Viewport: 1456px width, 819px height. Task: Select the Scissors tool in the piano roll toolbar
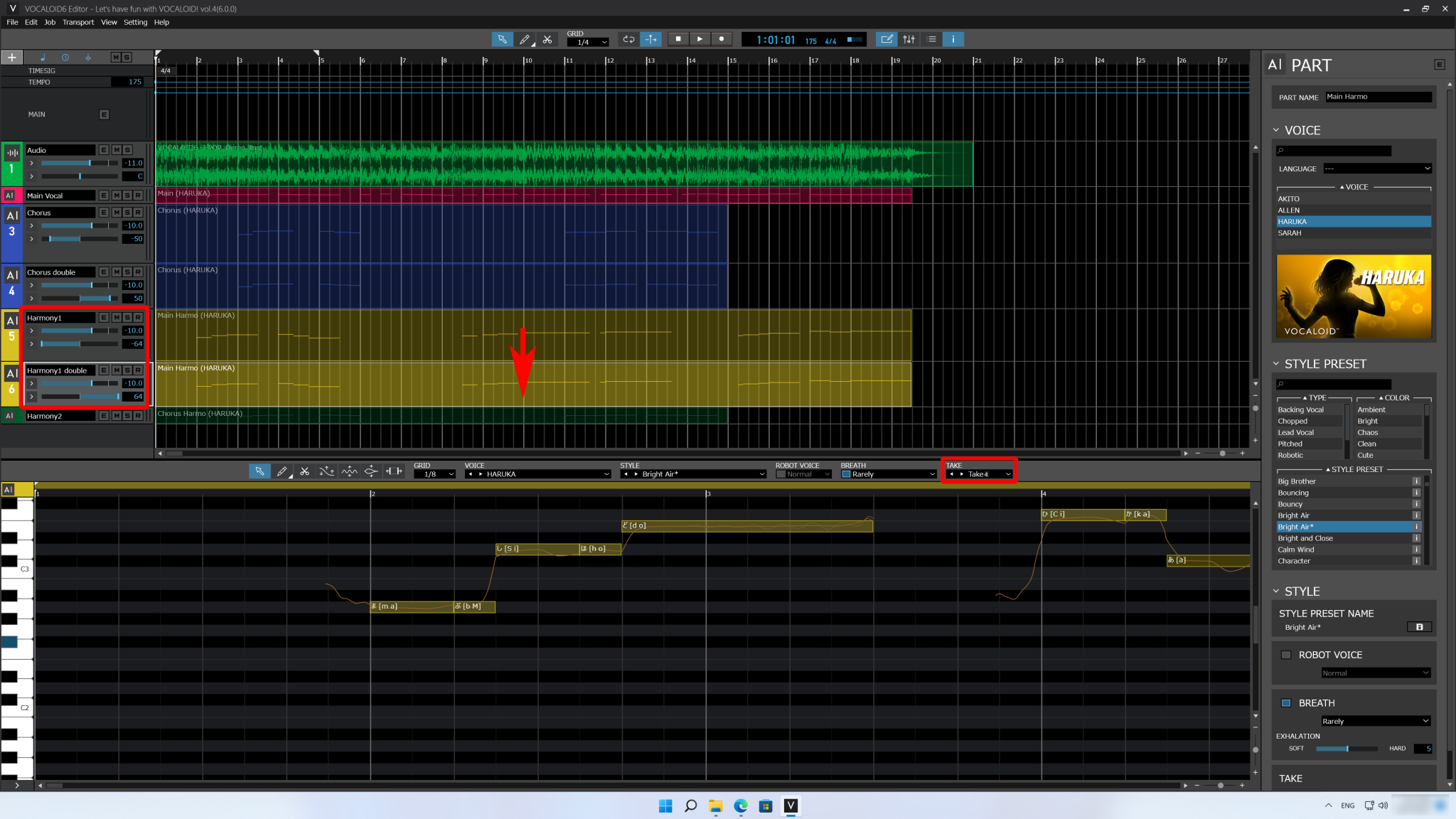(x=305, y=471)
